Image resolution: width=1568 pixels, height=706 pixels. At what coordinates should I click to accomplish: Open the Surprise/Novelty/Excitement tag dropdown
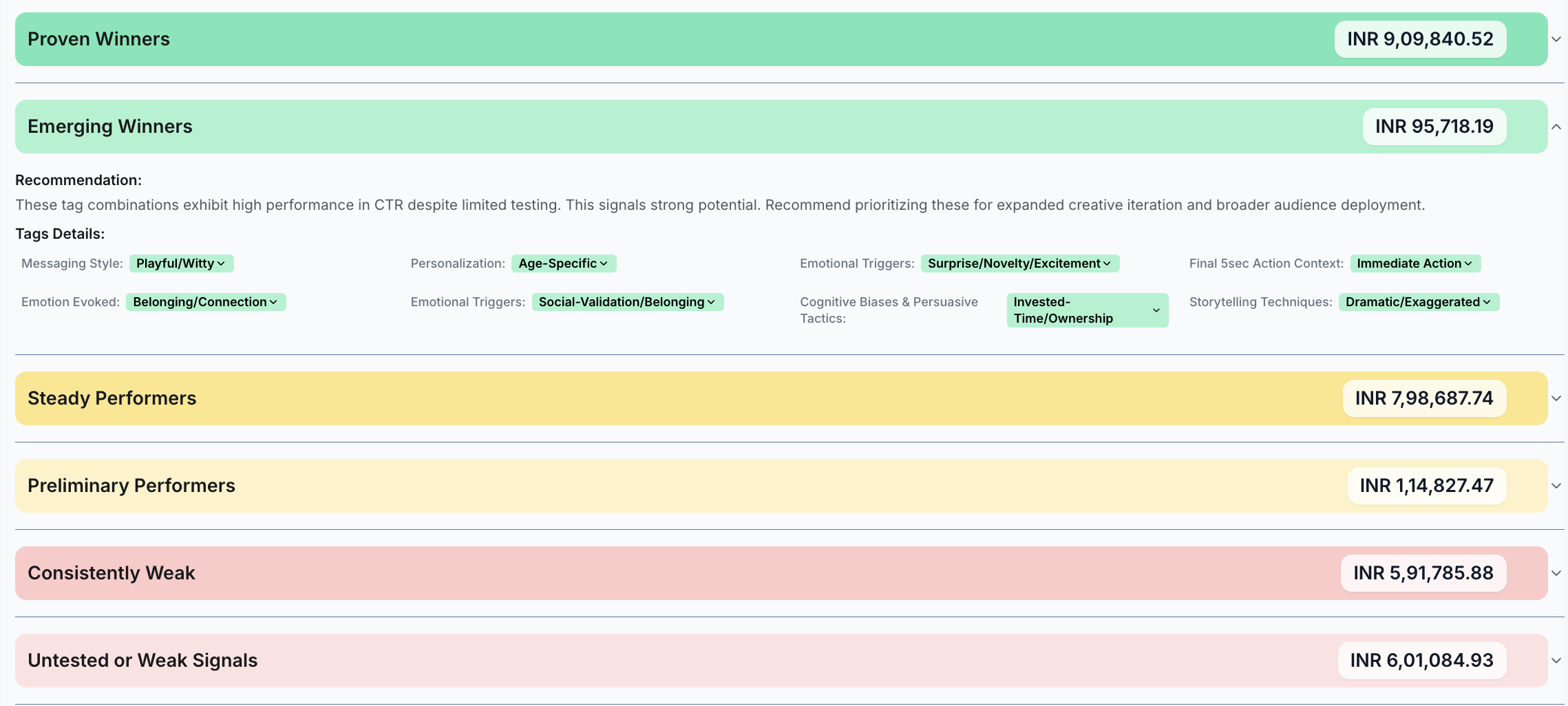(x=1019, y=264)
